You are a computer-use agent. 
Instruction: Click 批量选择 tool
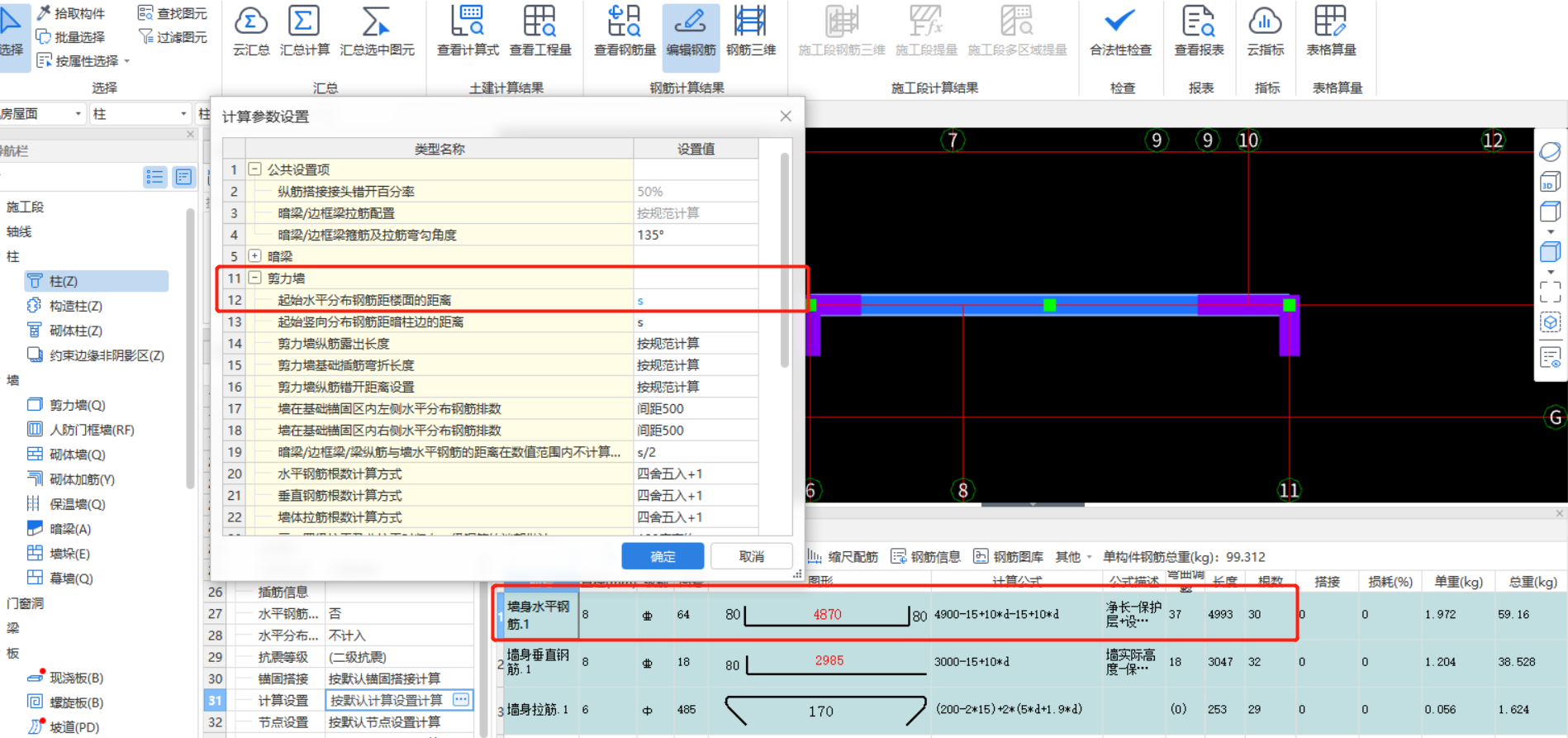[71, 36]
